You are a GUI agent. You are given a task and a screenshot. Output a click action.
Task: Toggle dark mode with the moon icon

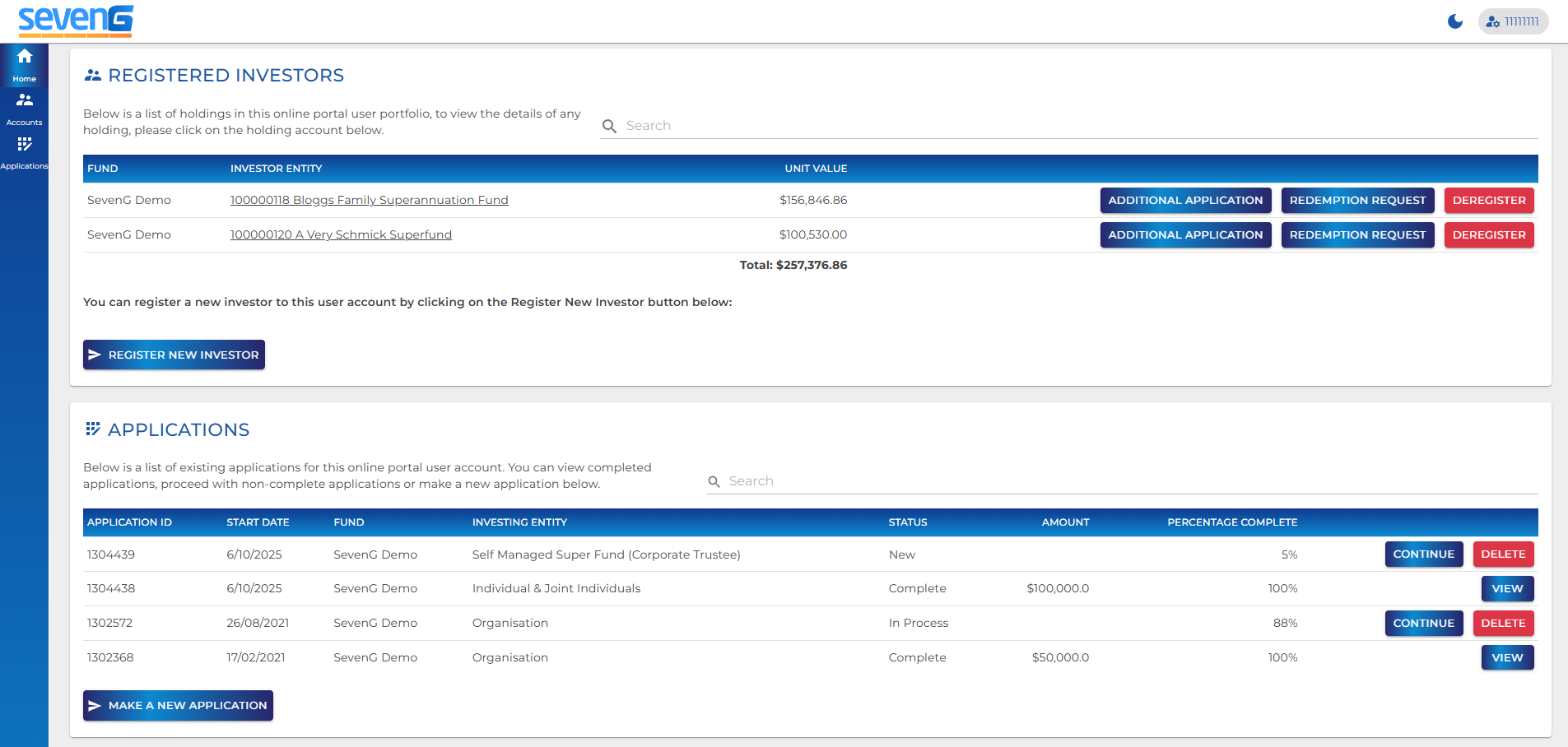point(1455,21)
